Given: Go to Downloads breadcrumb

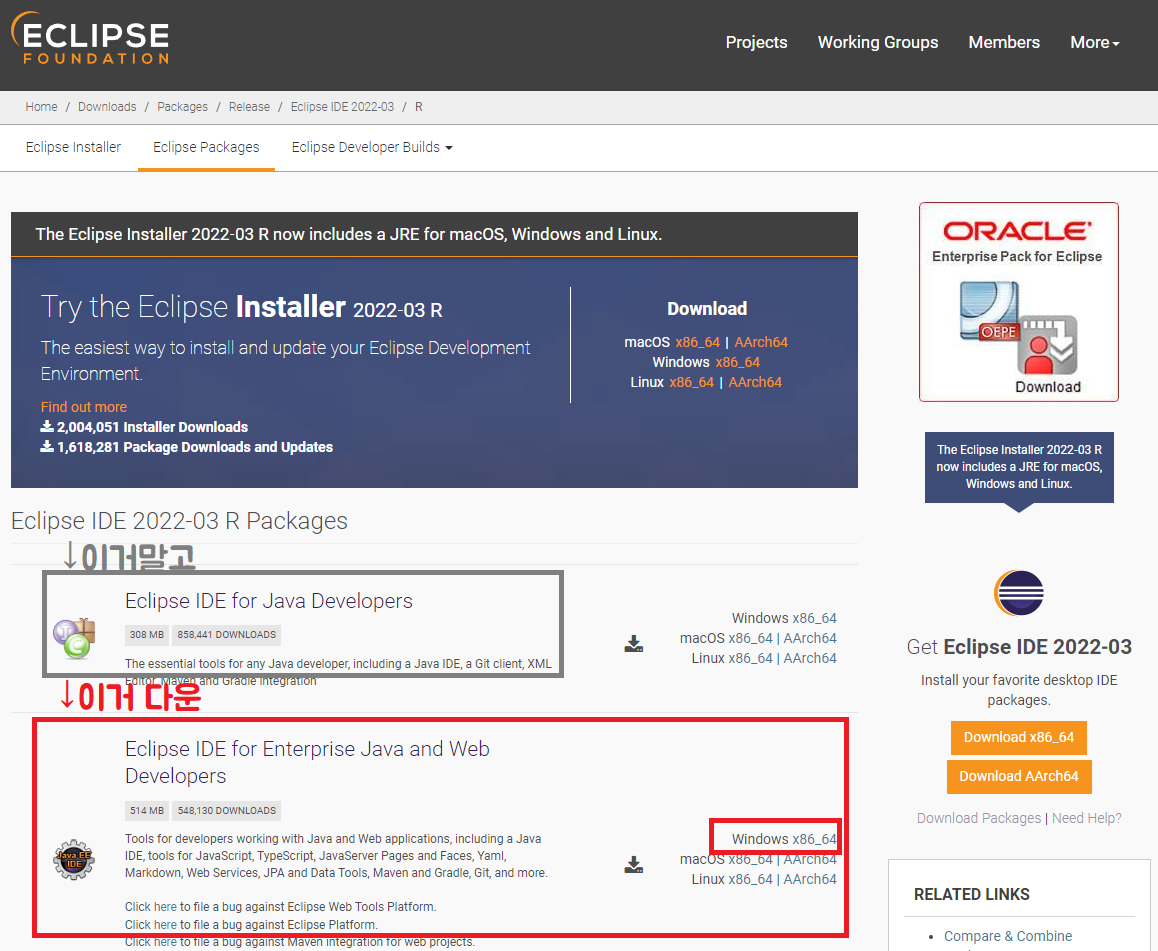Looking at the screenshot, I should point(107,106).
